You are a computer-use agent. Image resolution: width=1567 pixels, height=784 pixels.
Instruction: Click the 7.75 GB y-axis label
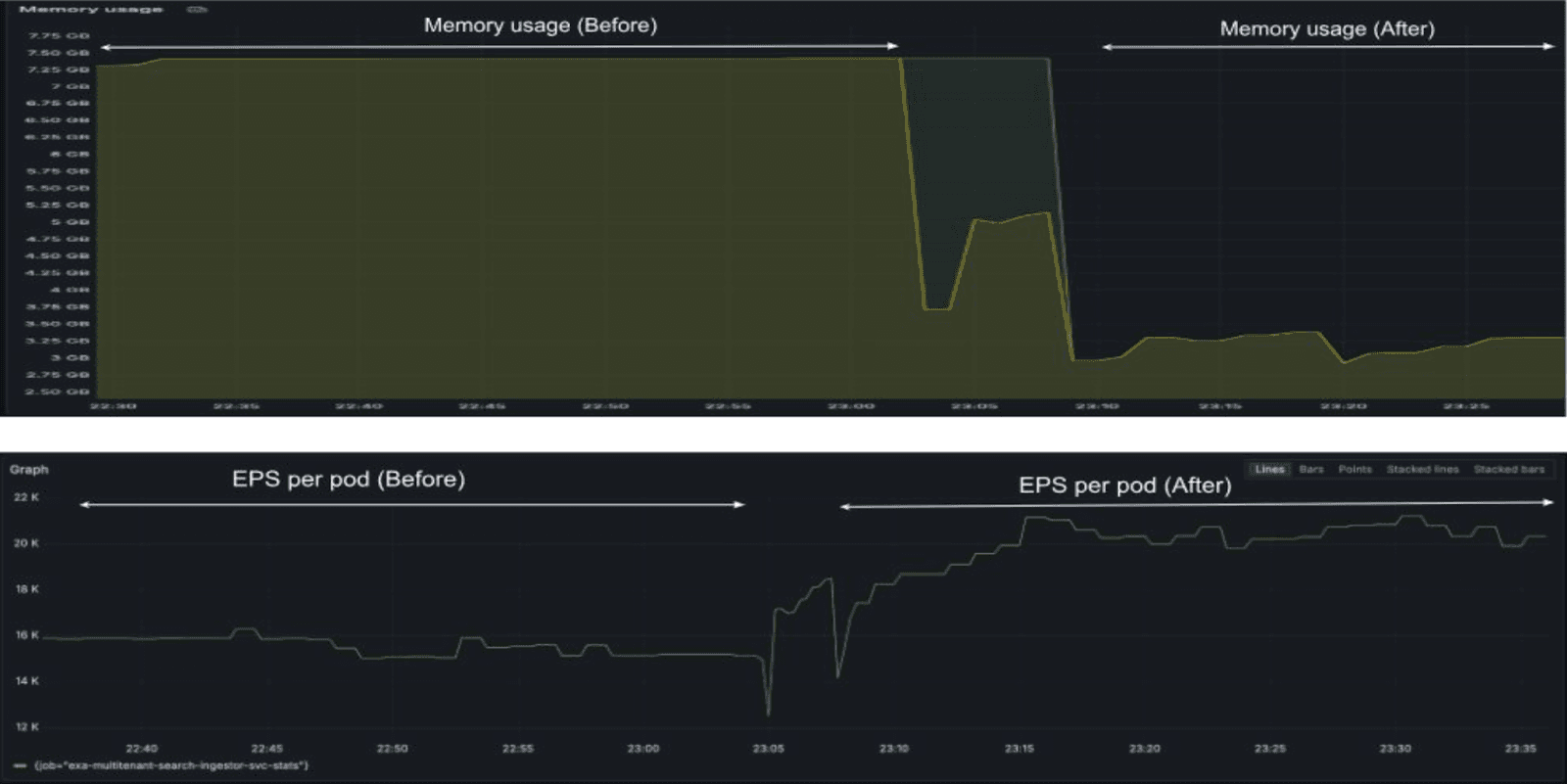coord(59,36)
